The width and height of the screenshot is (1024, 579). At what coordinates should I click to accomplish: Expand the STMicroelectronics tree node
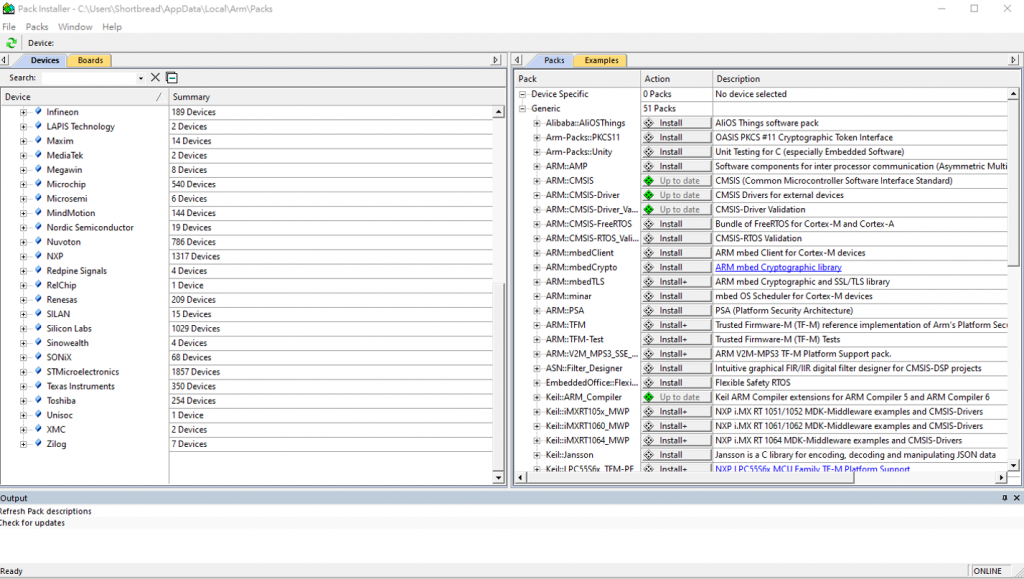tap(24, 372)
